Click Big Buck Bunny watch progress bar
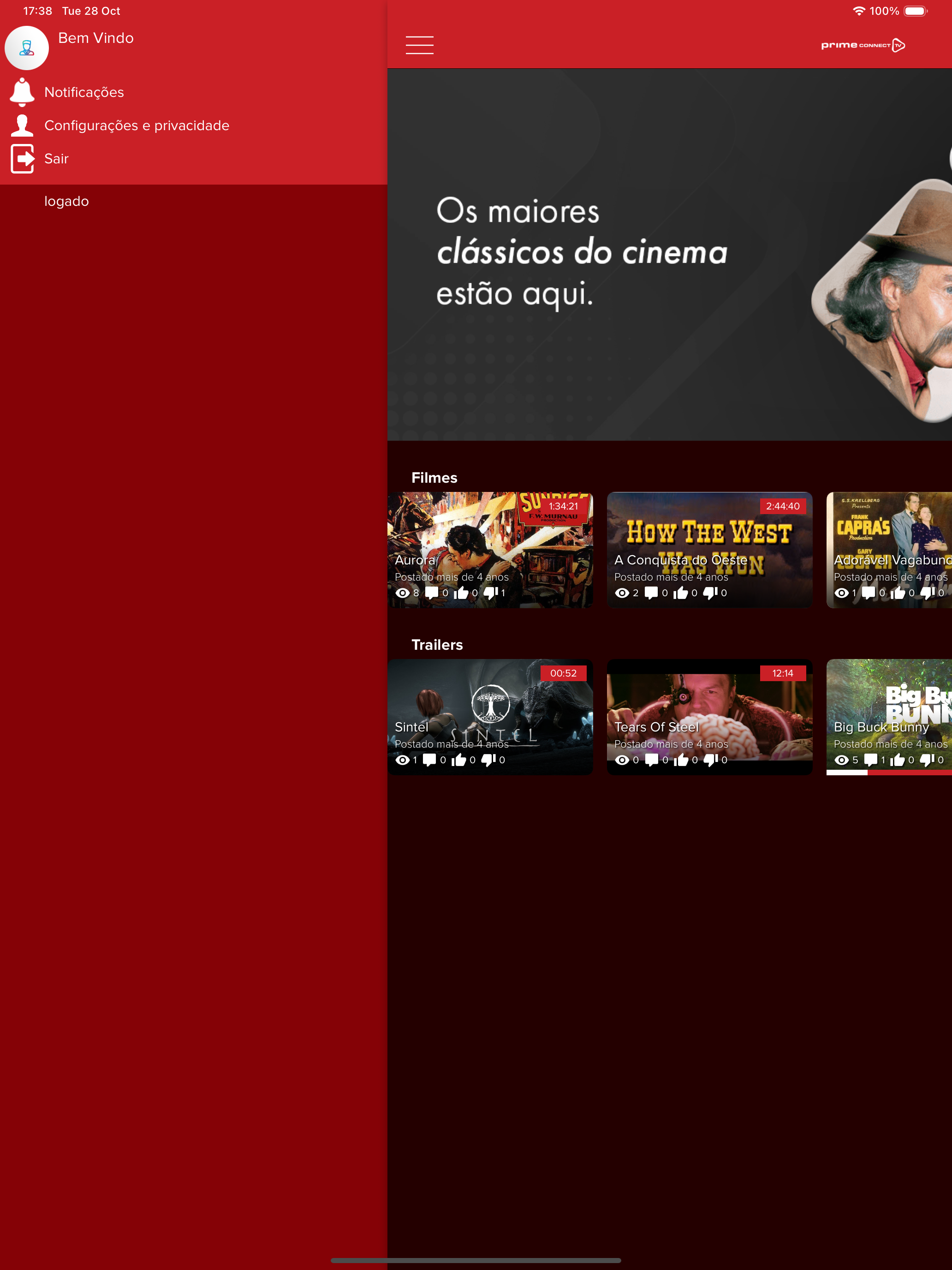The image size is (952, 1270). coord(889,773)
